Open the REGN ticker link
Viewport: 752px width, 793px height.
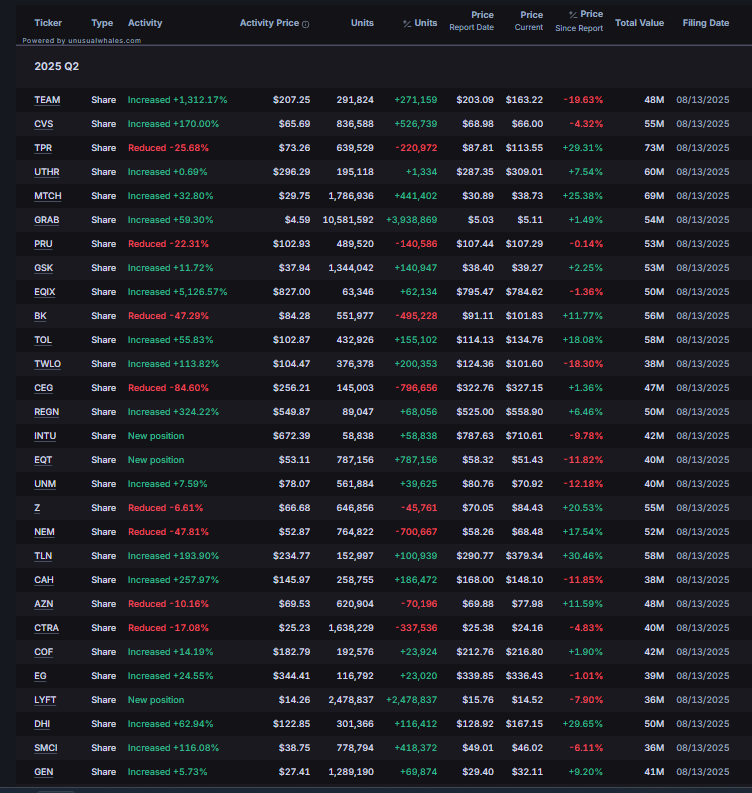(x=47, y=412)
